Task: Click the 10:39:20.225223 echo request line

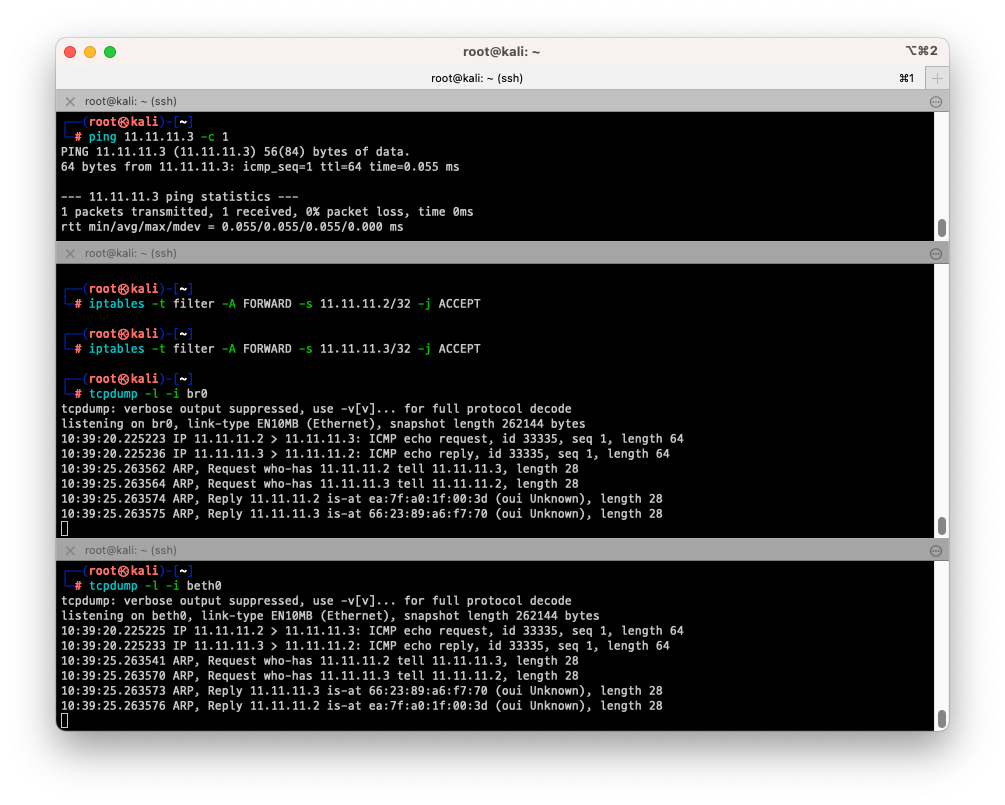Action: (x=372, y=439)
